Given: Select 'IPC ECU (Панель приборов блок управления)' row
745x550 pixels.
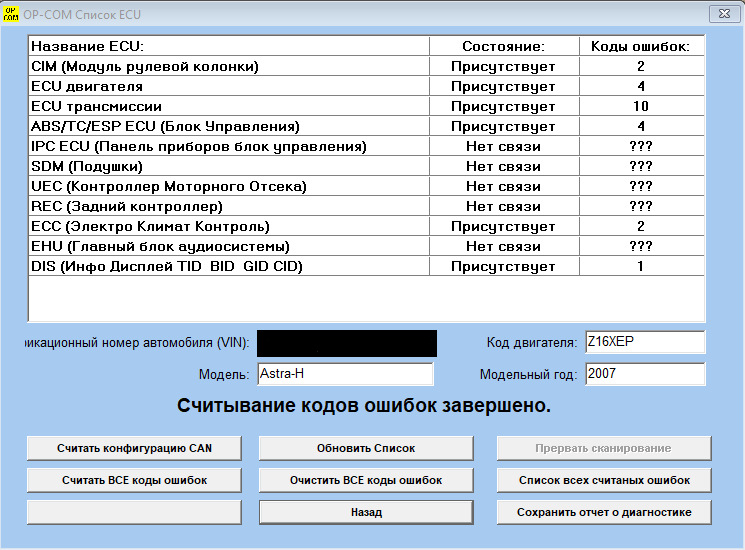Looking at the screenshot, I should click(366, 146).
